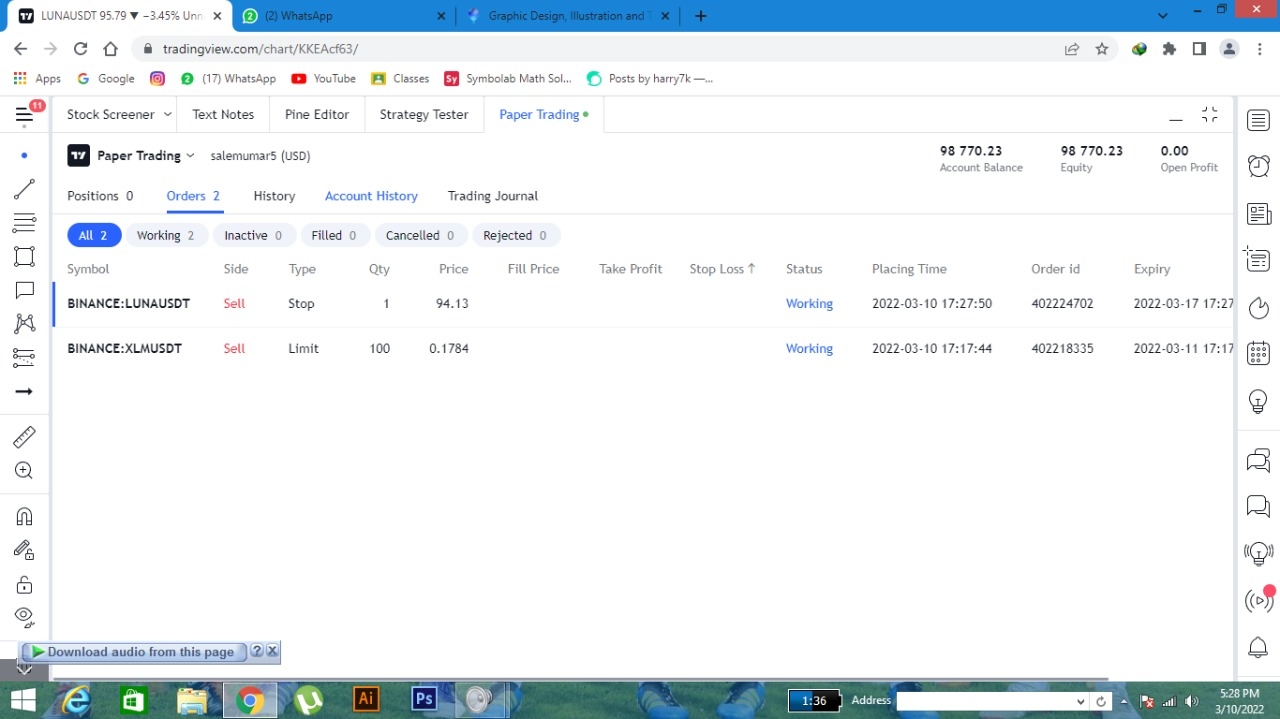Open the ideas lightbulb panel
This screenshot has height=719, width=1280.
click(1258, 401)
